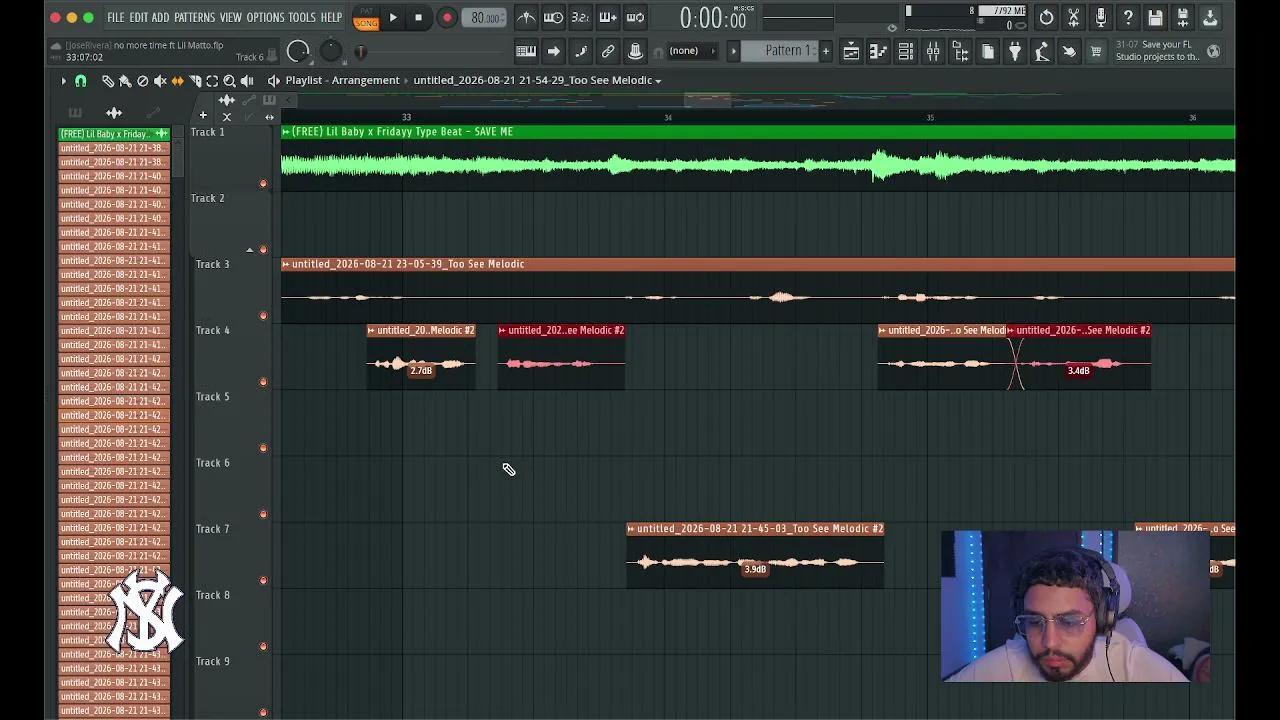The width and height of the screenshot is (1280, 720).
Task: Select the playlist Draw pencil tool
Action: pos(108,81)
